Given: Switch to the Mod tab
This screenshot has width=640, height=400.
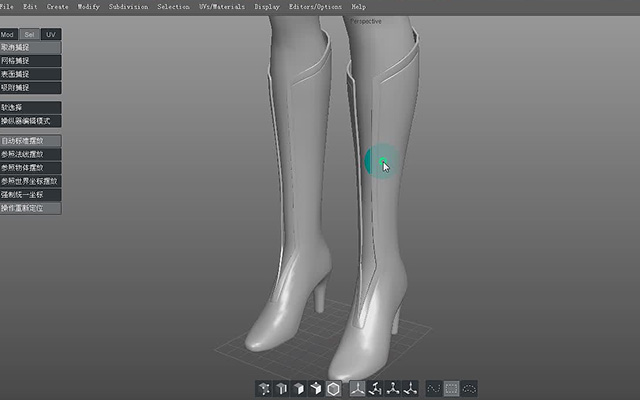Looking at the screenshot, I should (x=8, y=34).
